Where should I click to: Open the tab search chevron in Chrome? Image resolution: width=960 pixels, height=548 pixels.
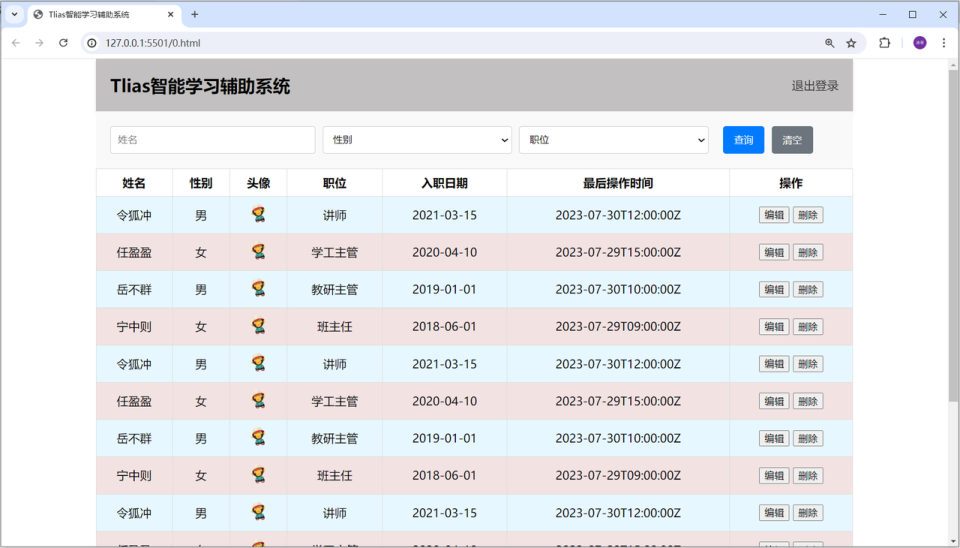coord(15,14)
